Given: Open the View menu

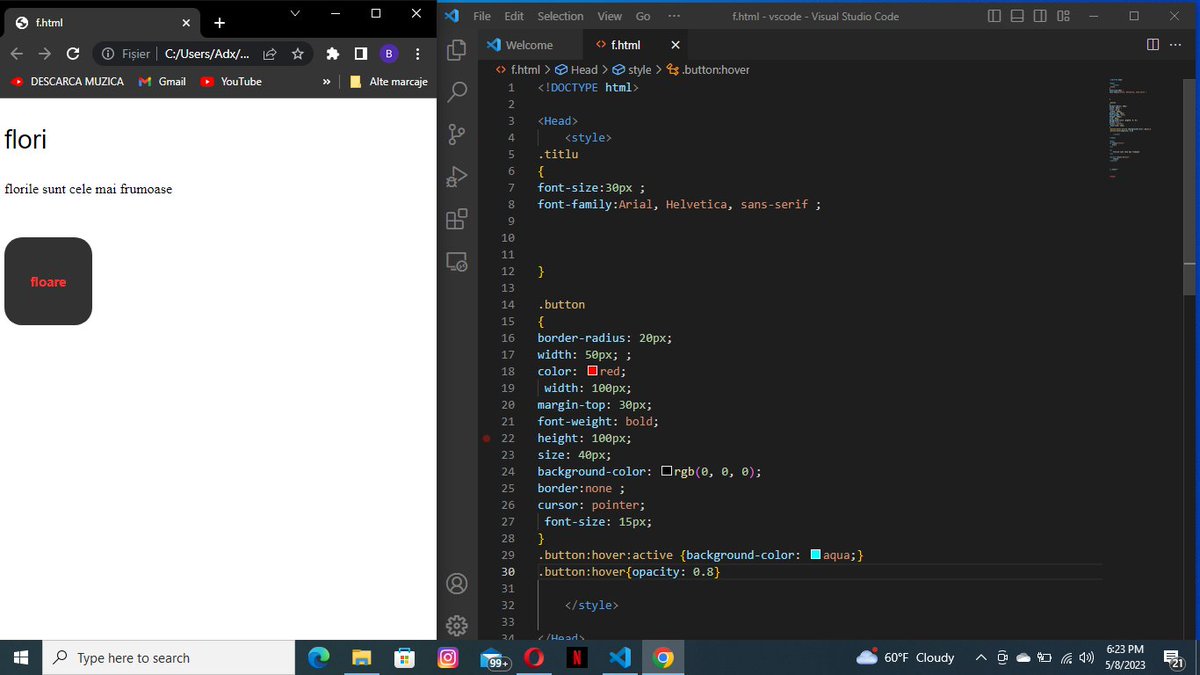Looking at the screenshot, I should coord(609,16).
